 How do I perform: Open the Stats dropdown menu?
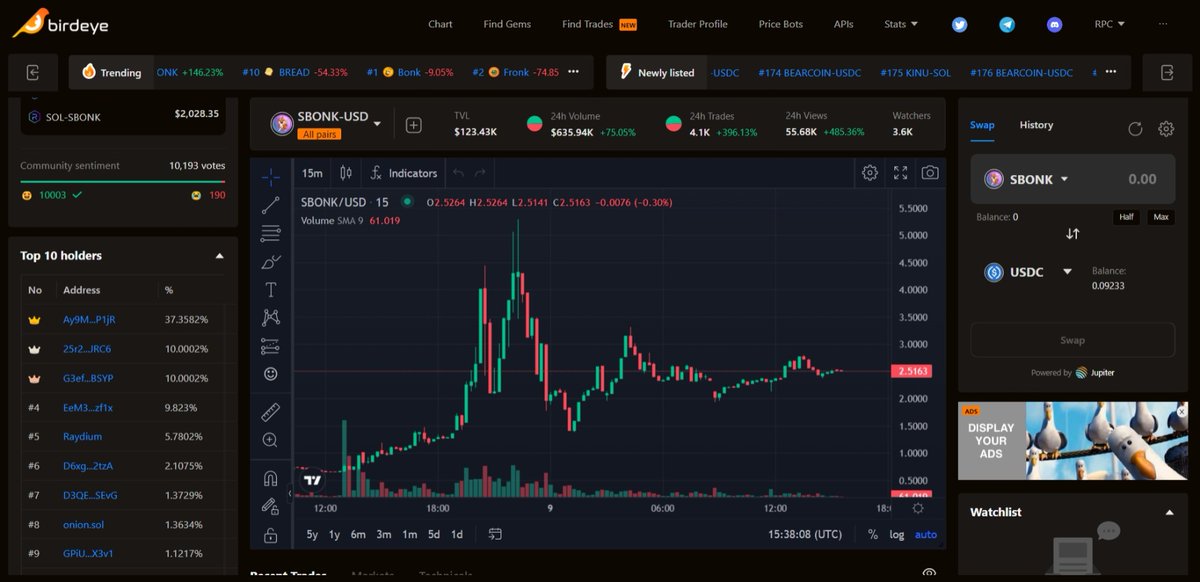(x=900, y=24)
